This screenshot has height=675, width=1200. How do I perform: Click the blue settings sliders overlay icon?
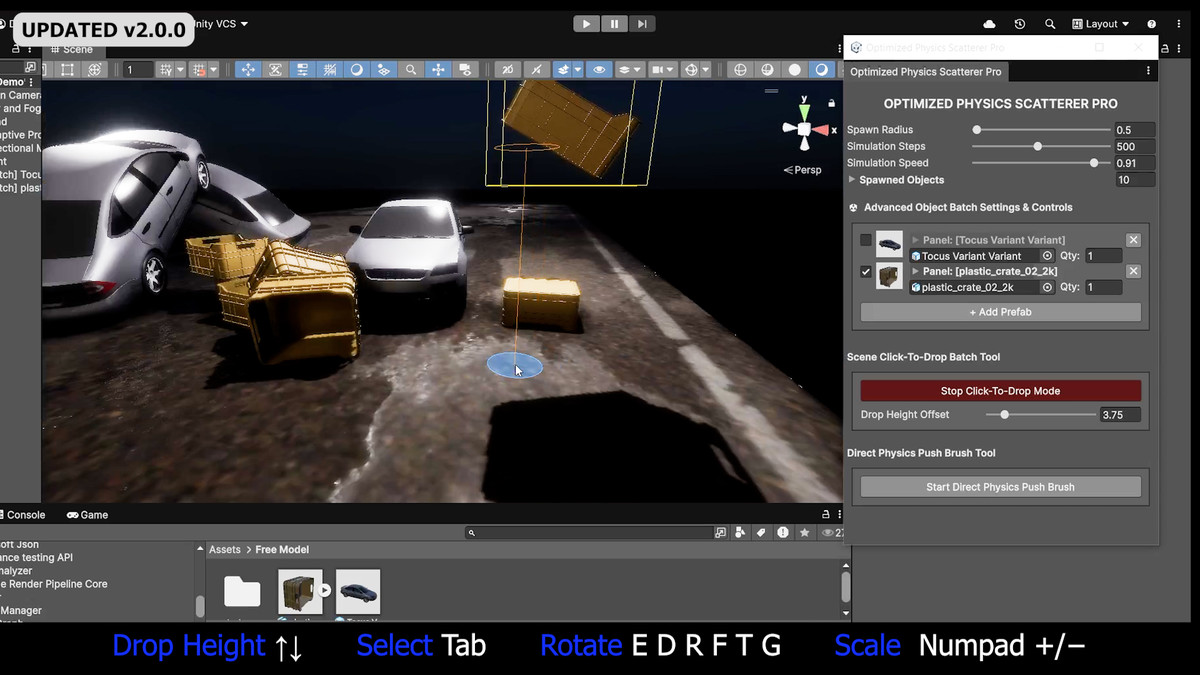click(x=302, y=70)
